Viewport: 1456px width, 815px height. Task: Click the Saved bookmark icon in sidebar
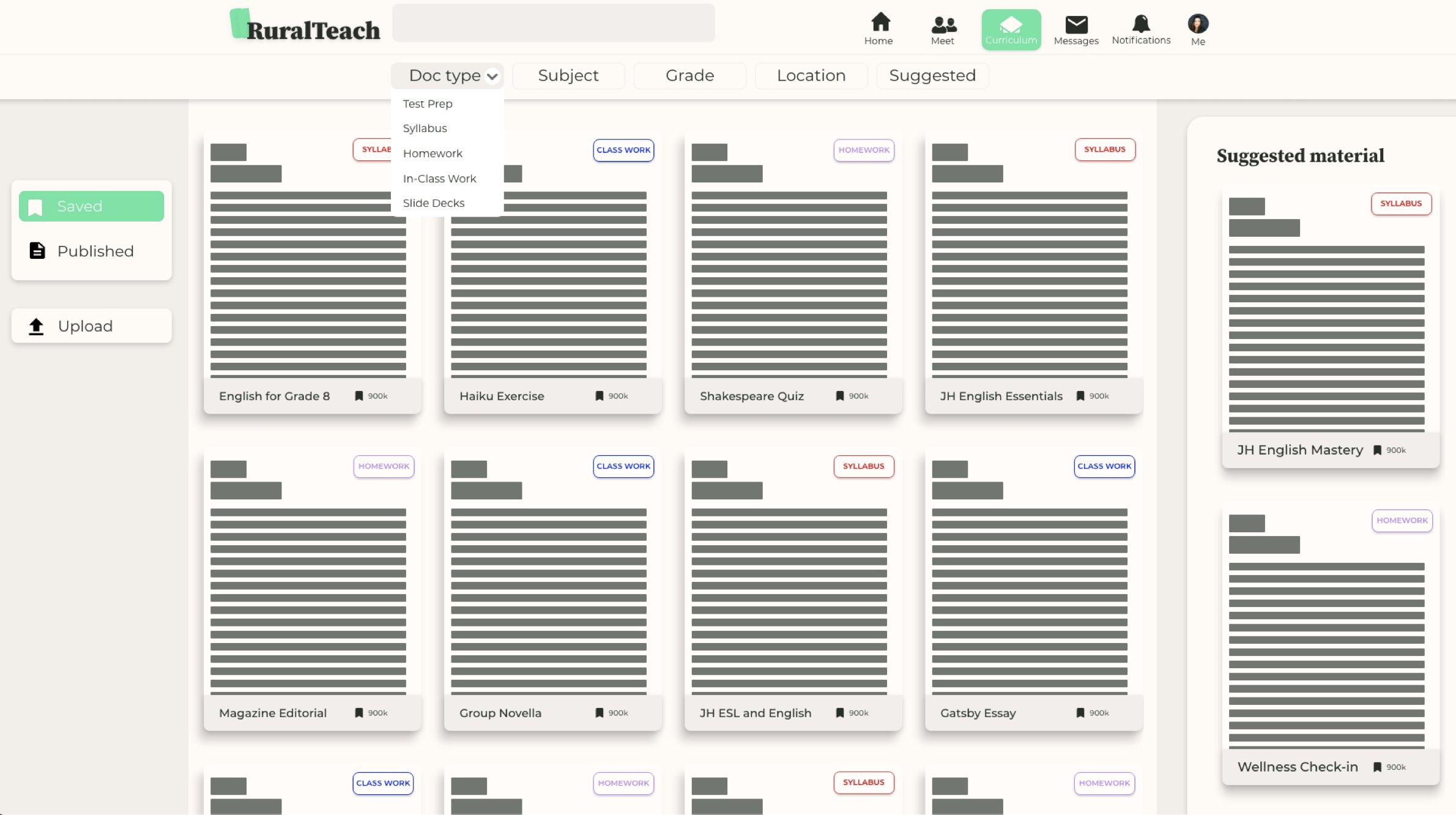35,207
